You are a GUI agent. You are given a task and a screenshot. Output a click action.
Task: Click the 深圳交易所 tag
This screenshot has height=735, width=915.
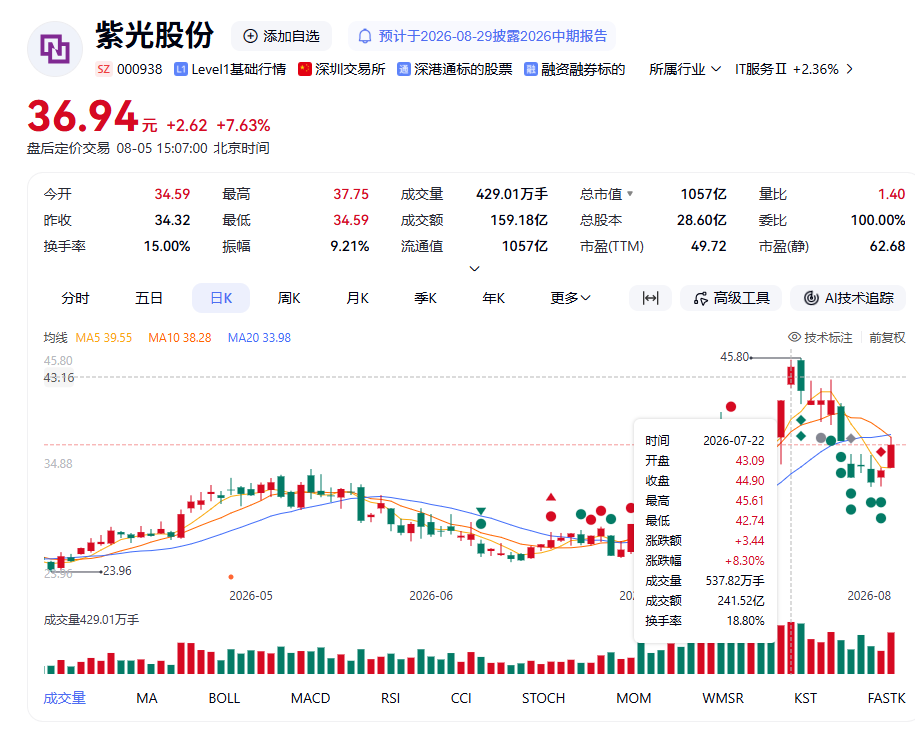click(x=350, y=69)
